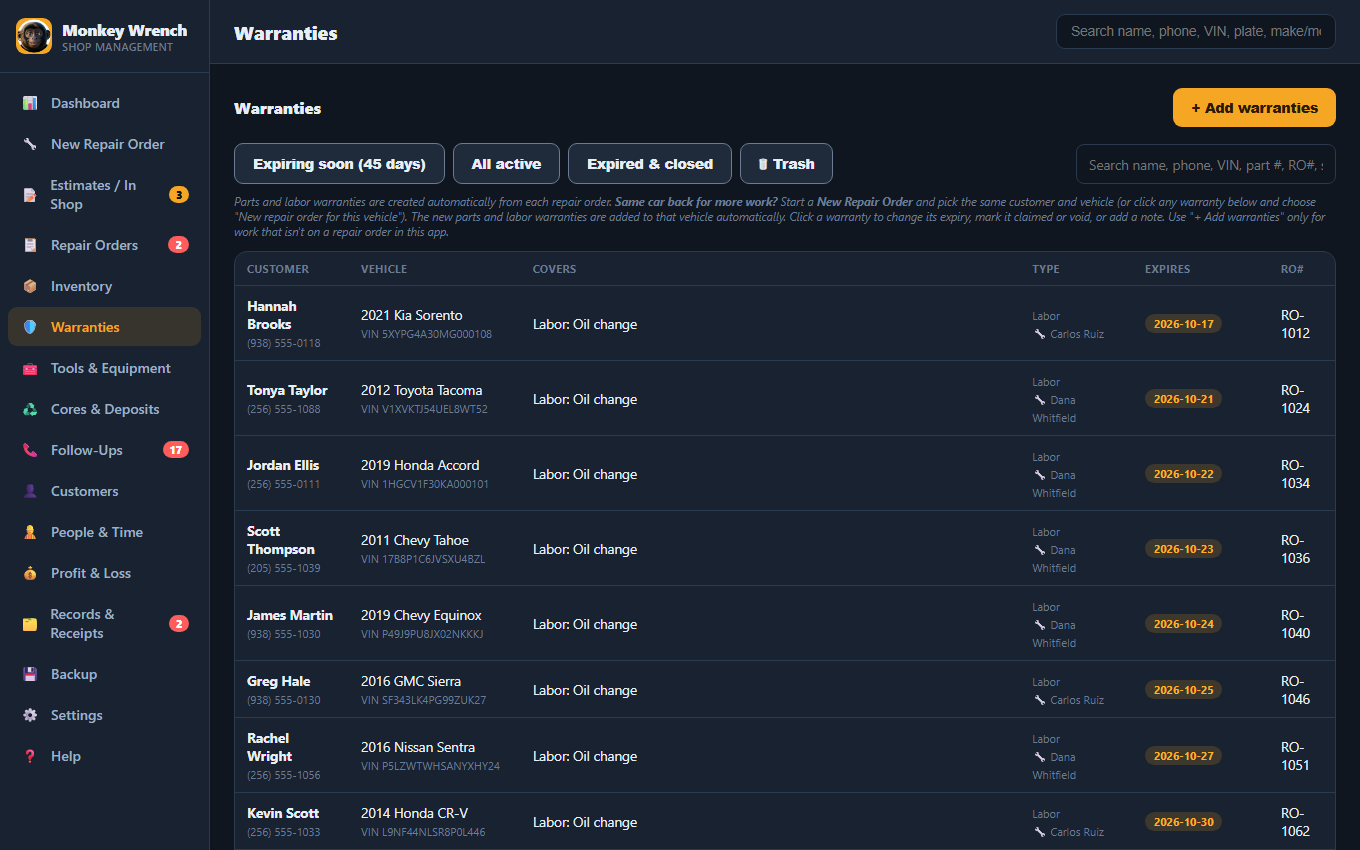Open Inventory in the sidebar
This screenshot has width=1360, height=850.
tap(104, 286)
